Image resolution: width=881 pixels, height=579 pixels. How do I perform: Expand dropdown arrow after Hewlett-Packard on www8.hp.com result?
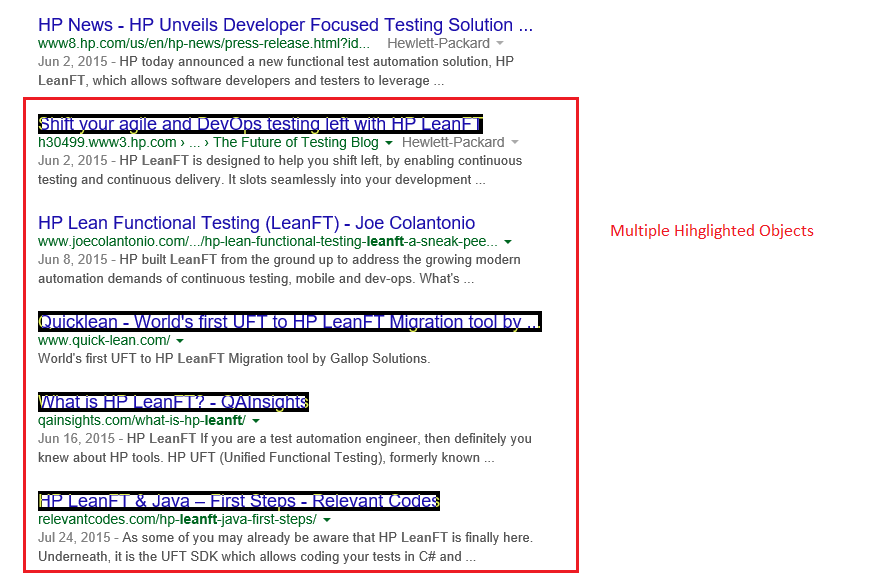point(500,44)
